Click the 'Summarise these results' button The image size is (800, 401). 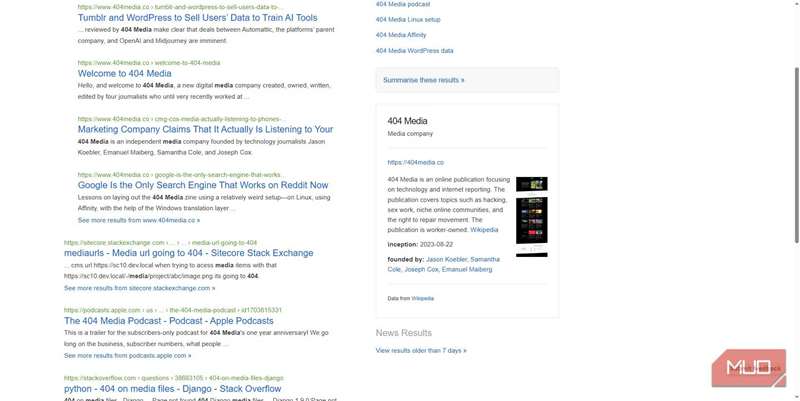click(467, 80)
